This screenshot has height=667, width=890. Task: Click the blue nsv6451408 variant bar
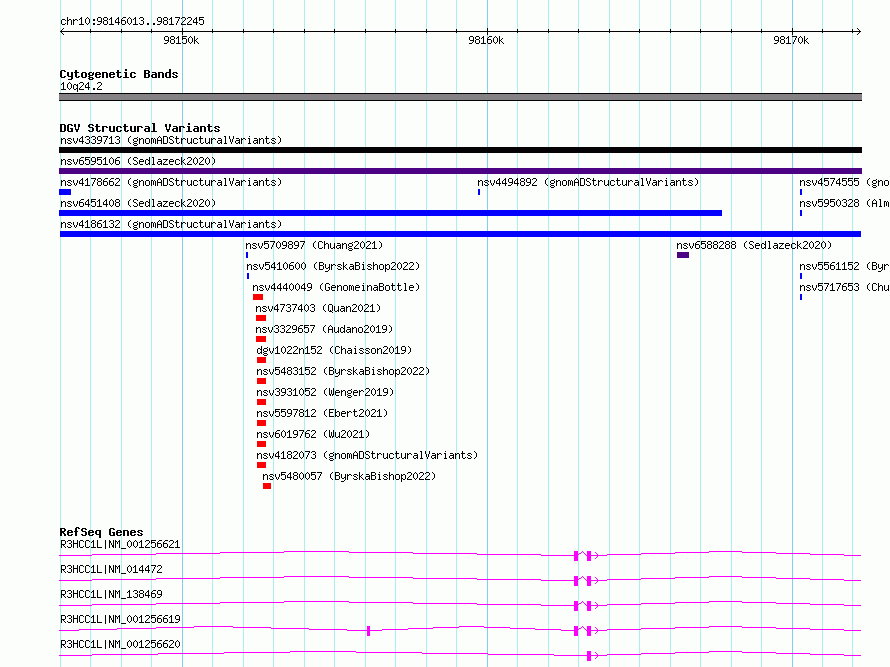tap(391, 213)
